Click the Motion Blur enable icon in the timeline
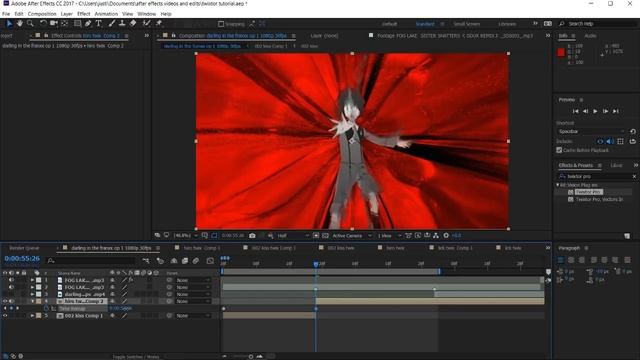 click(196, 260)
